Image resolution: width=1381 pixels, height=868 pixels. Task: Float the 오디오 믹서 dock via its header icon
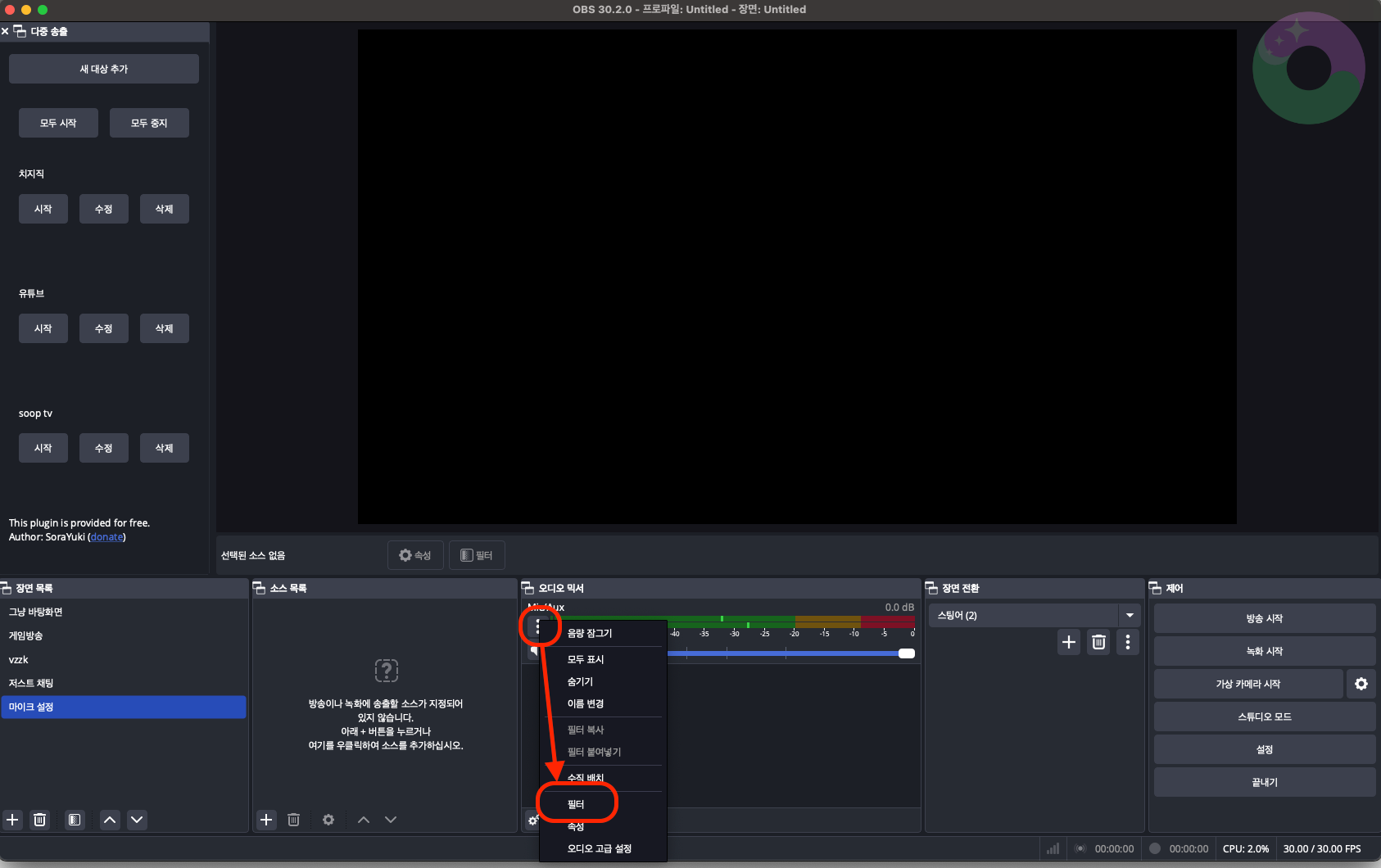[527, 588]
